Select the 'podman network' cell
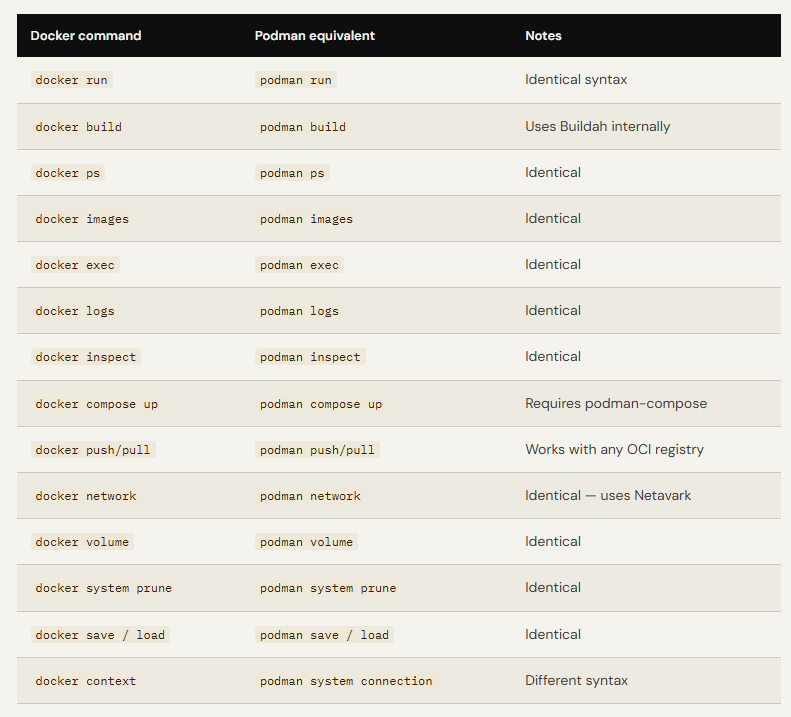 tap(310, 495)
